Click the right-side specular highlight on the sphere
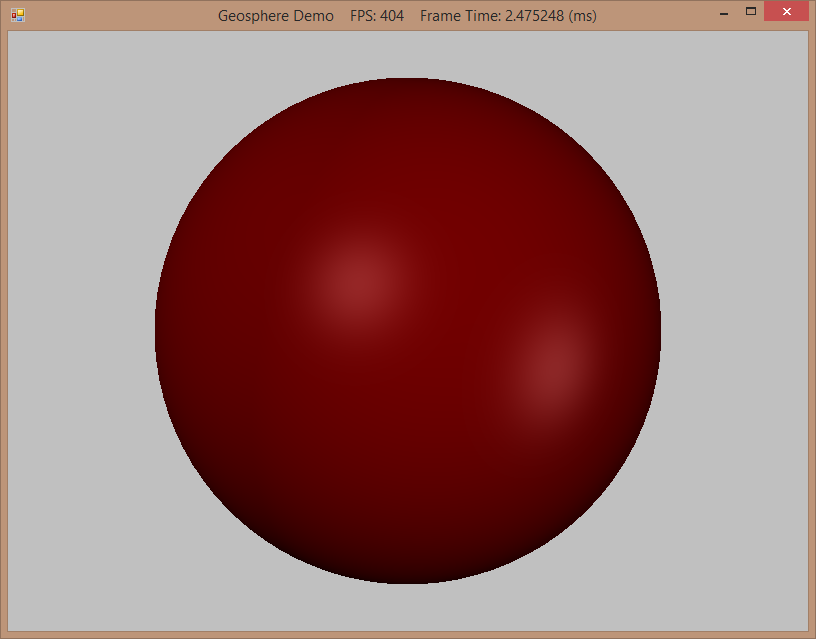This screenshot has width=816, height=639. pyautogui.click(x=547, y=365)
